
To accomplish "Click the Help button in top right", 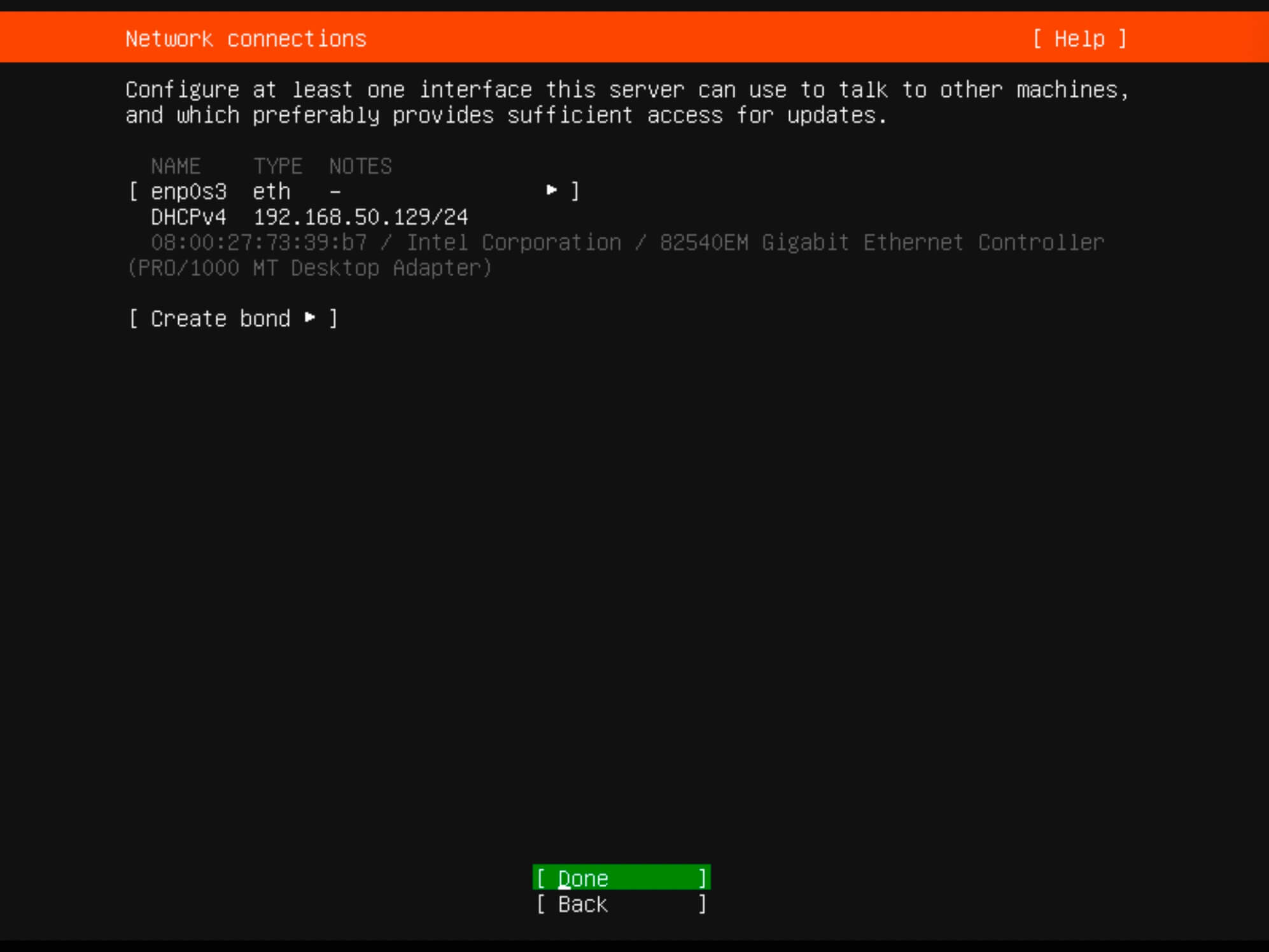I will tap(1079, 38).
